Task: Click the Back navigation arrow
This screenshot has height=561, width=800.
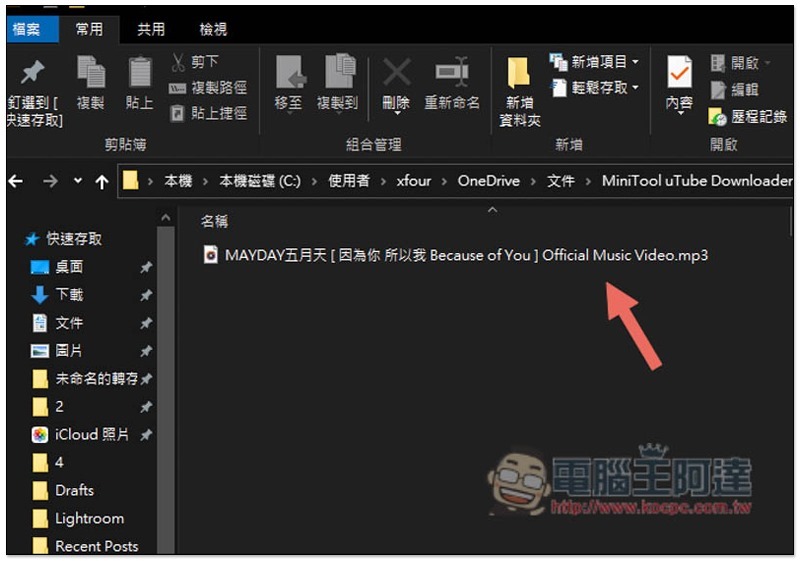Action: pyautogui.click(x=16, y=181)
